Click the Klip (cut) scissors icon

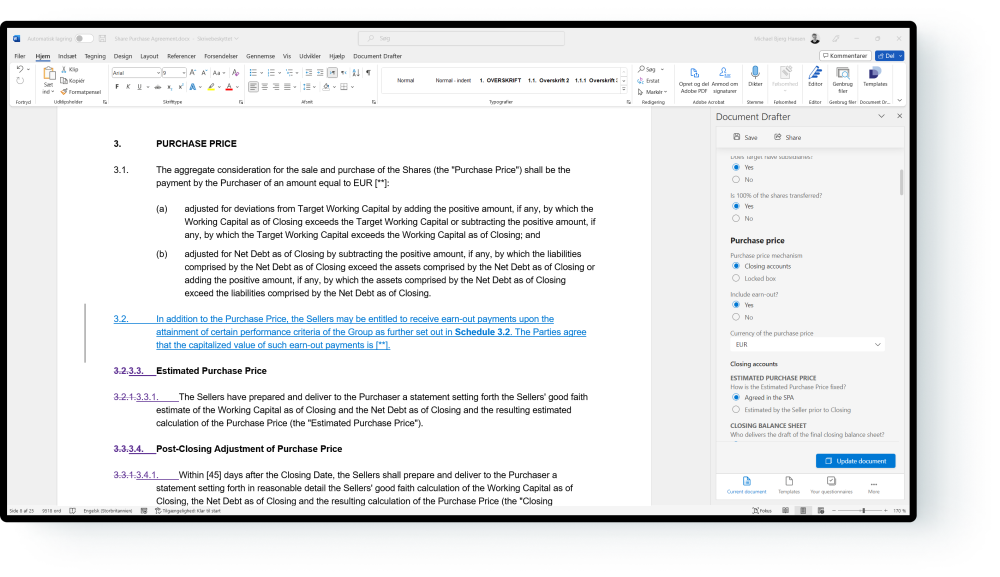point(64,69)
